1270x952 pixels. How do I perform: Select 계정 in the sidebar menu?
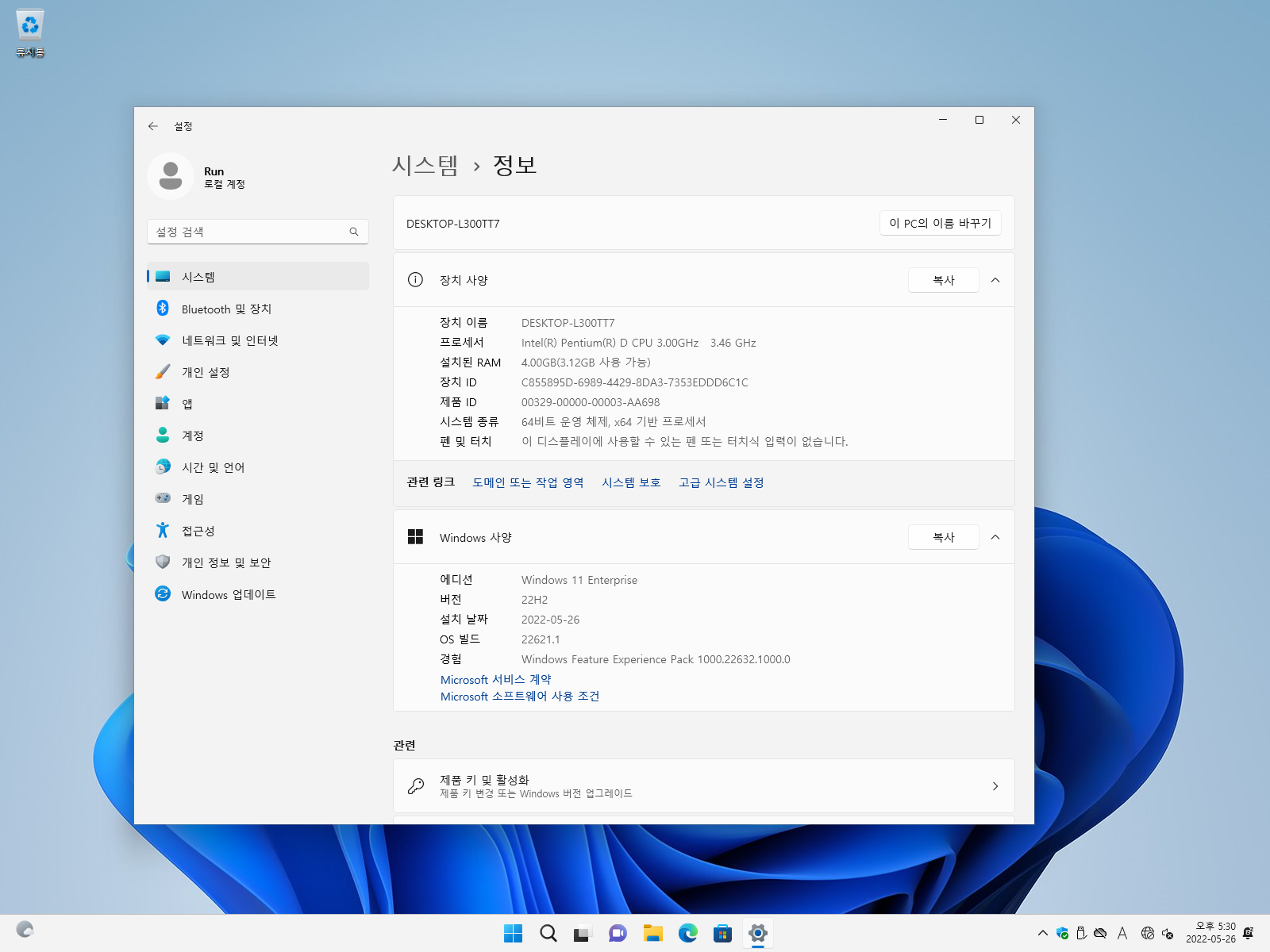pos(258,436)
